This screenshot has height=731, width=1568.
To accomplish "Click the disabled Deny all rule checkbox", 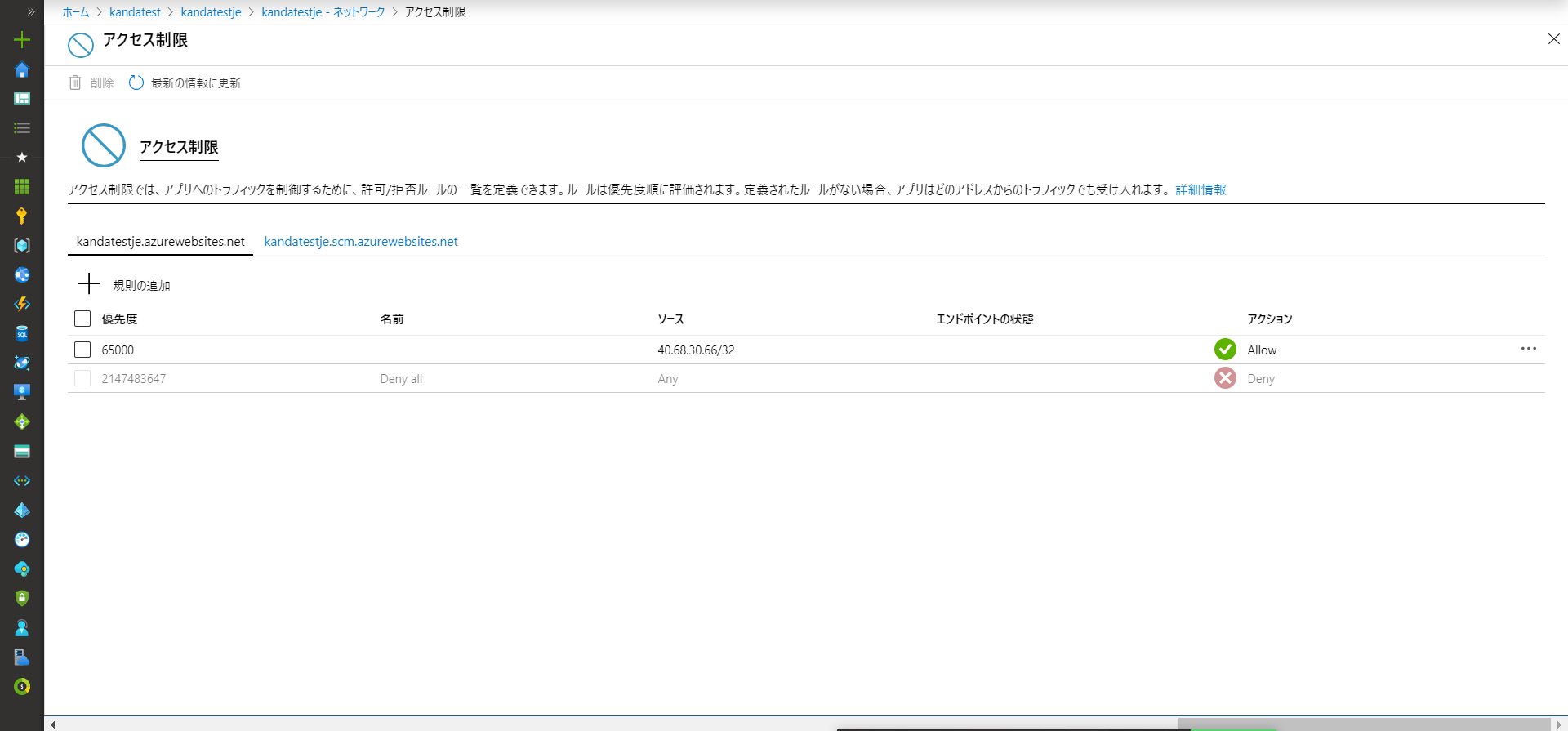I will pos(82,378).
